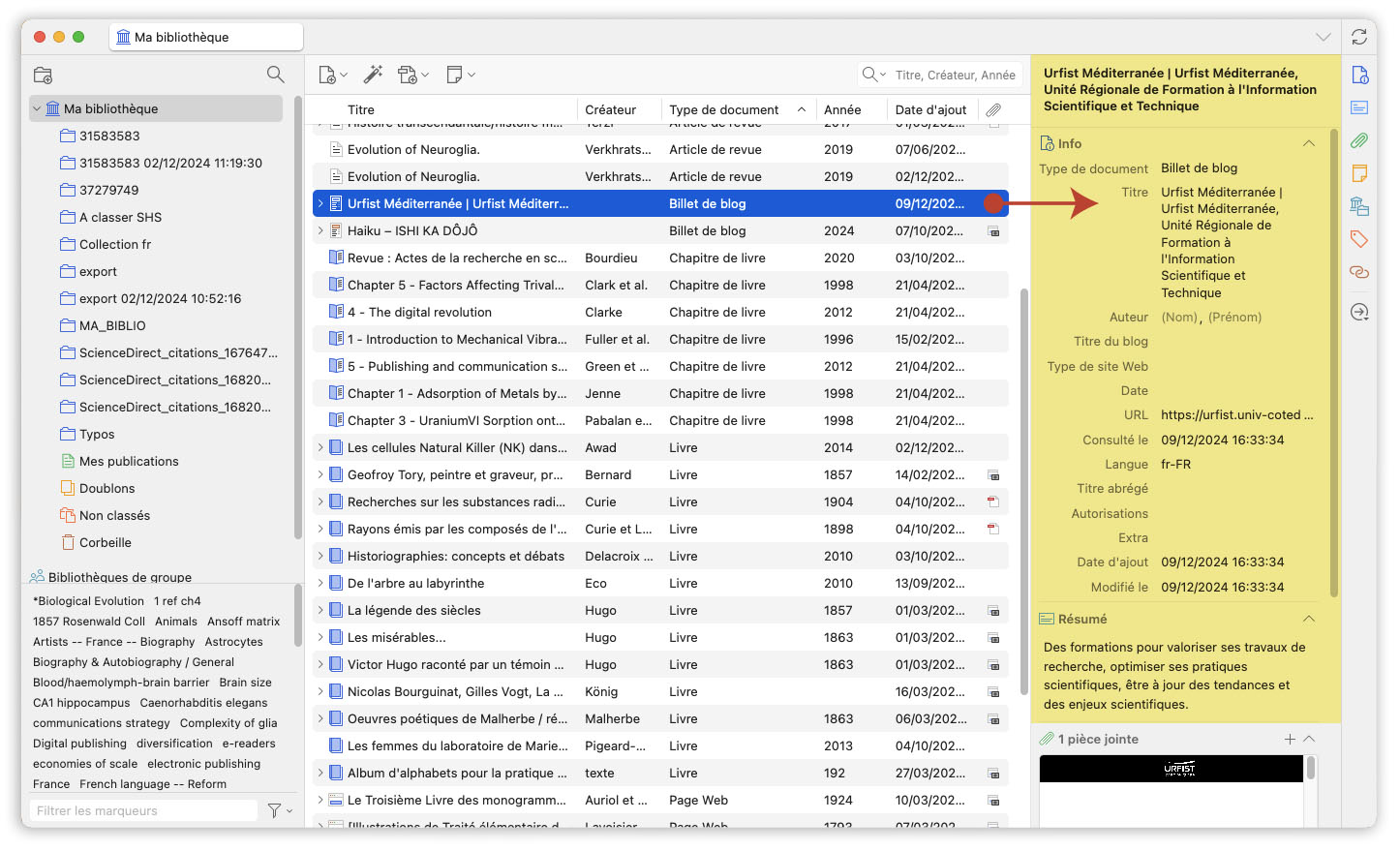The height and width of the screenshot is (851, 1400).
Task: Switch to the Ma bibliothèque tab
Action: coord(206,36)
